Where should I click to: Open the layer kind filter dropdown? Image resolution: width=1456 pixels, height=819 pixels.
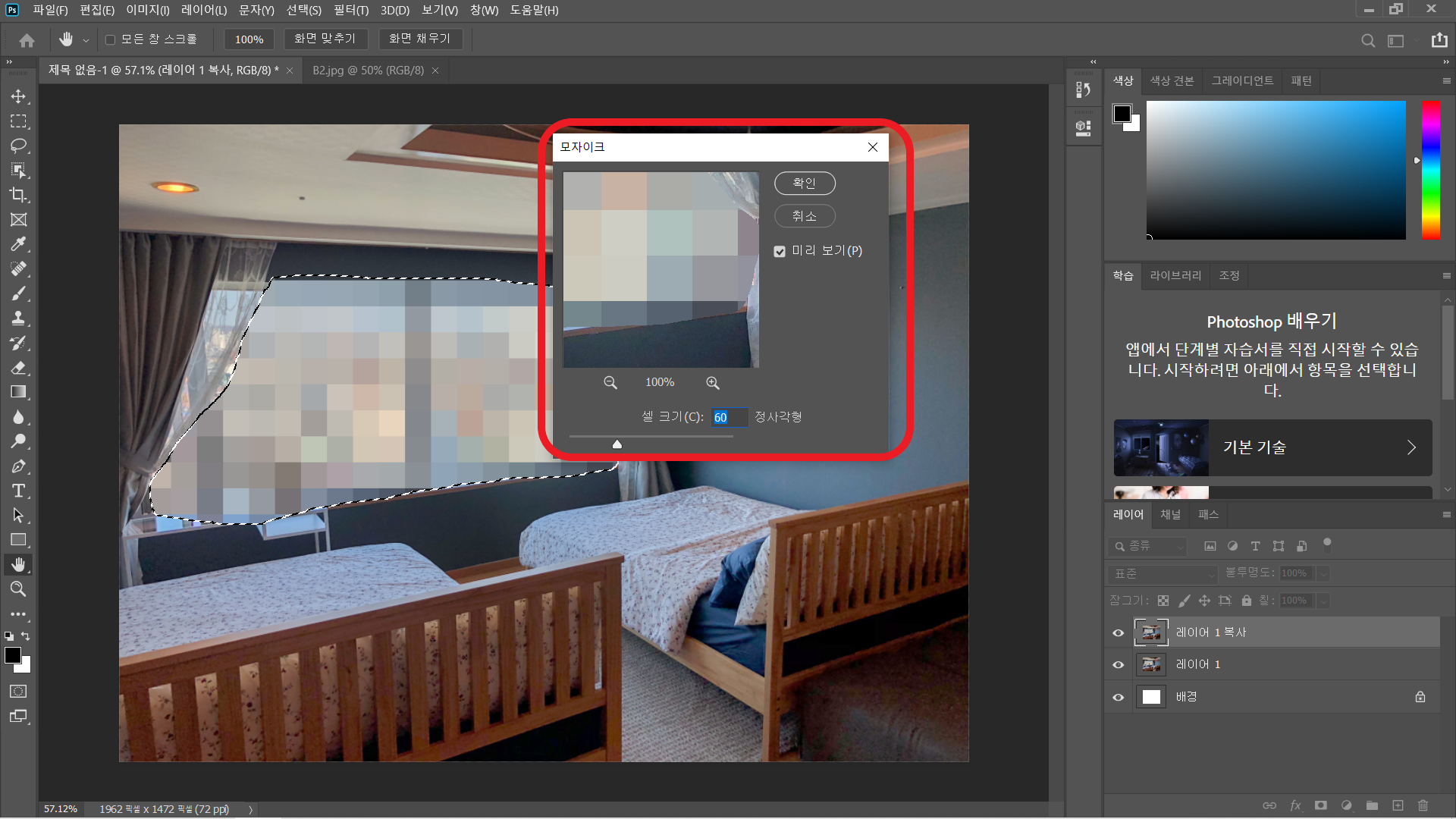(x=1147, y=546)
